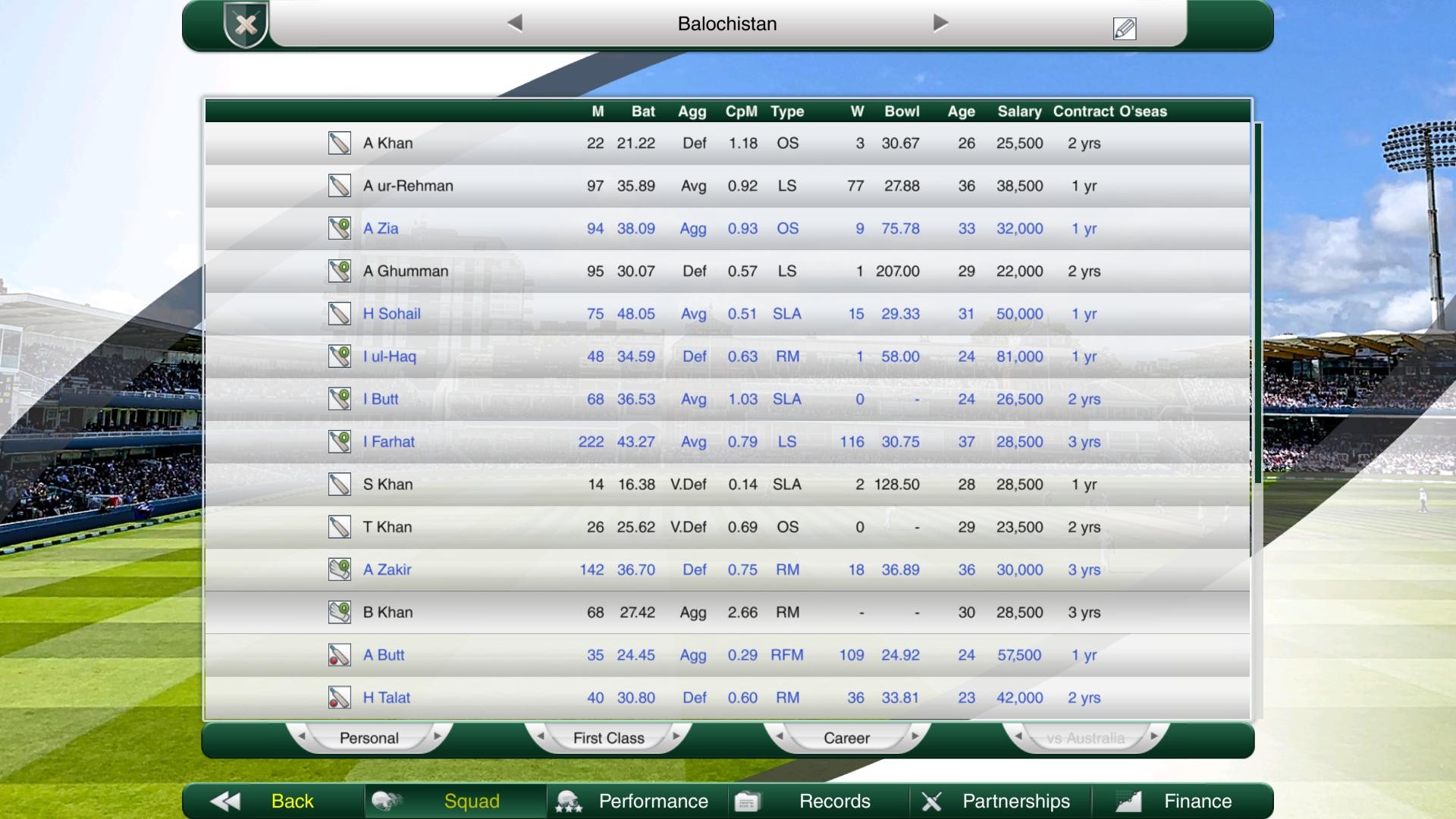Click the role icon for A Ghumman
Screen dimensions: 1456x819
pos(340,271)
